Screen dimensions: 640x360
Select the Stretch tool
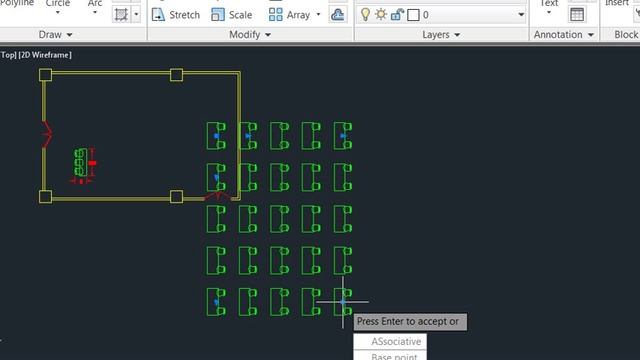pyautogui.click(x=176, y=15)
